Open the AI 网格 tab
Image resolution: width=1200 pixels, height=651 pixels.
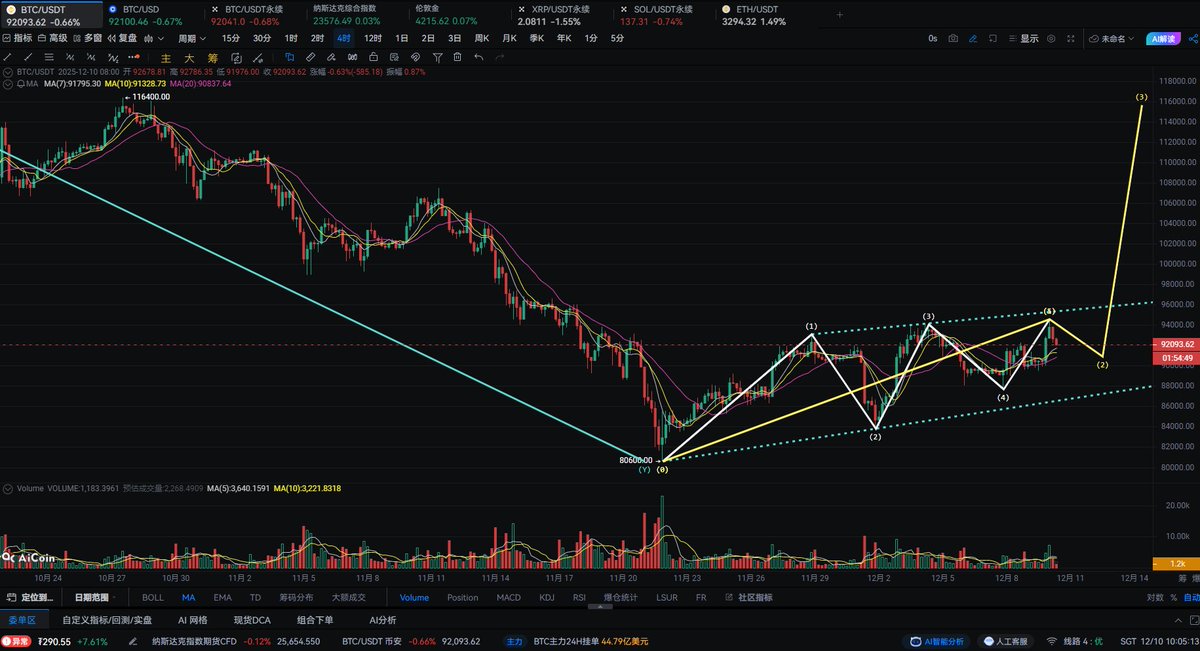coord(192,620)
